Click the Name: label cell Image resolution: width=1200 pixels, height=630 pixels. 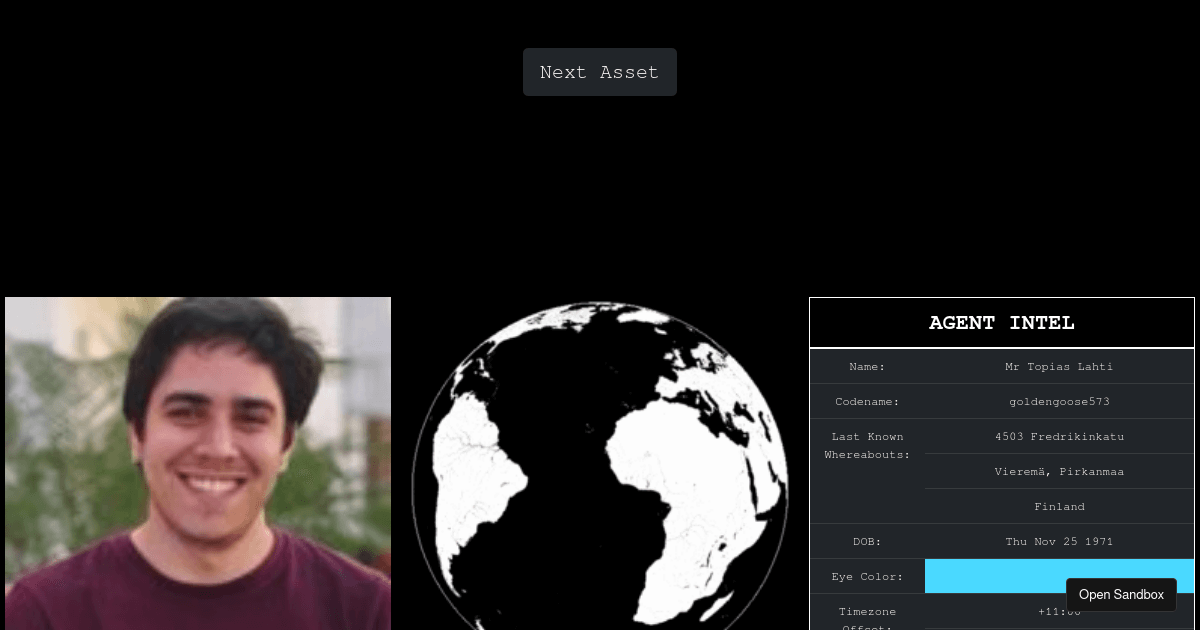click(x=867, y=367)
